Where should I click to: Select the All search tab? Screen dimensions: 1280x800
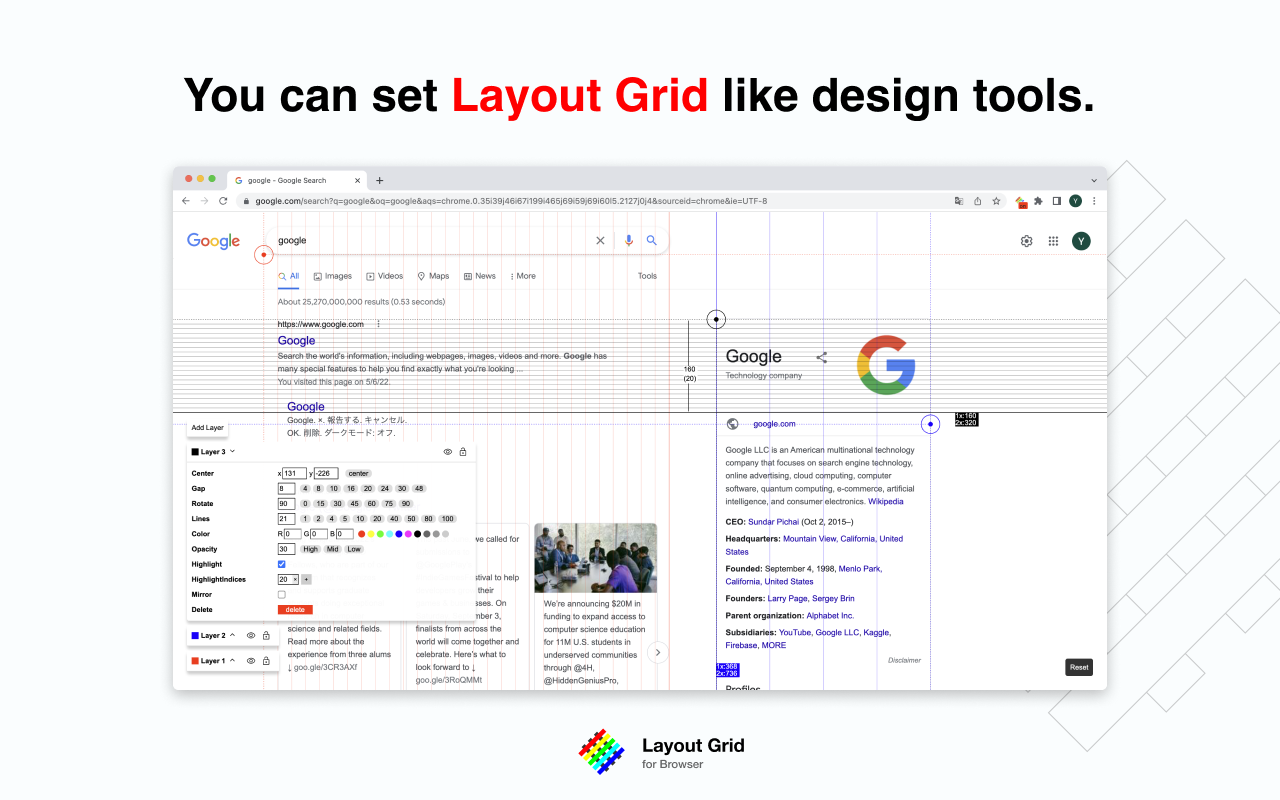pos(289,276)
